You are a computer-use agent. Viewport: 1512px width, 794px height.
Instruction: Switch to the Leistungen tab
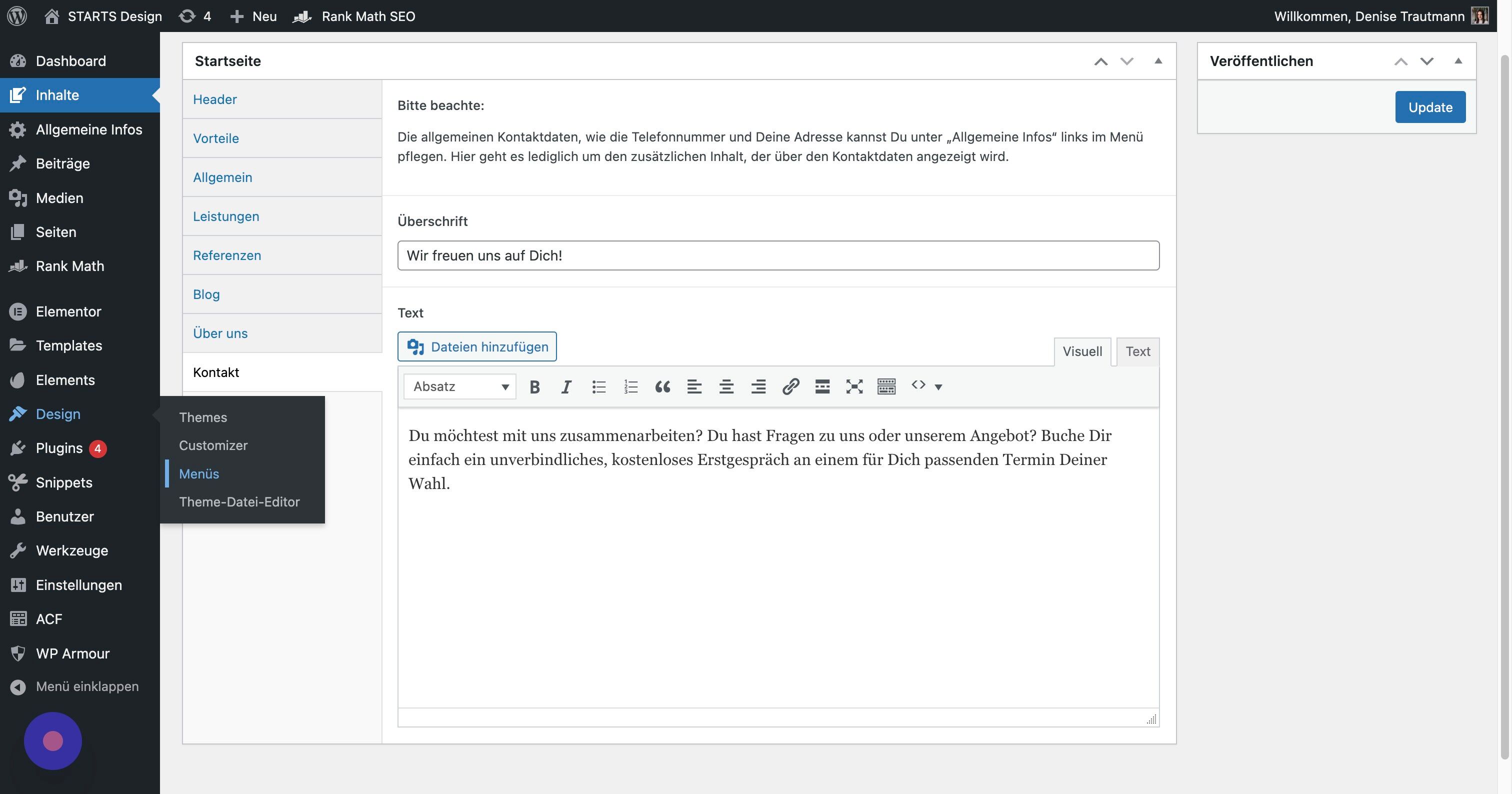pyautogui.click(x=282, y=216)
